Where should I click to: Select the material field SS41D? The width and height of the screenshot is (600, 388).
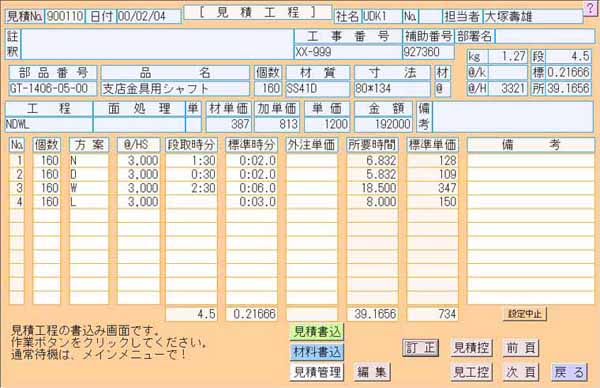click(x=318, y=88)
